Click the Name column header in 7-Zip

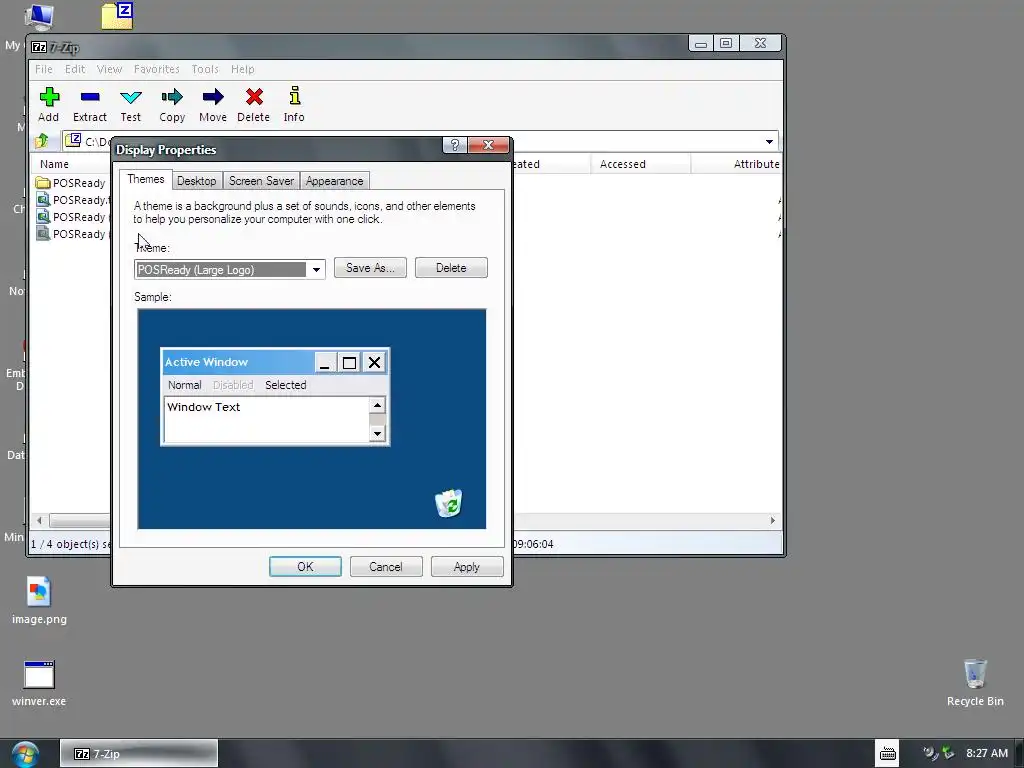tap(71, 164)
